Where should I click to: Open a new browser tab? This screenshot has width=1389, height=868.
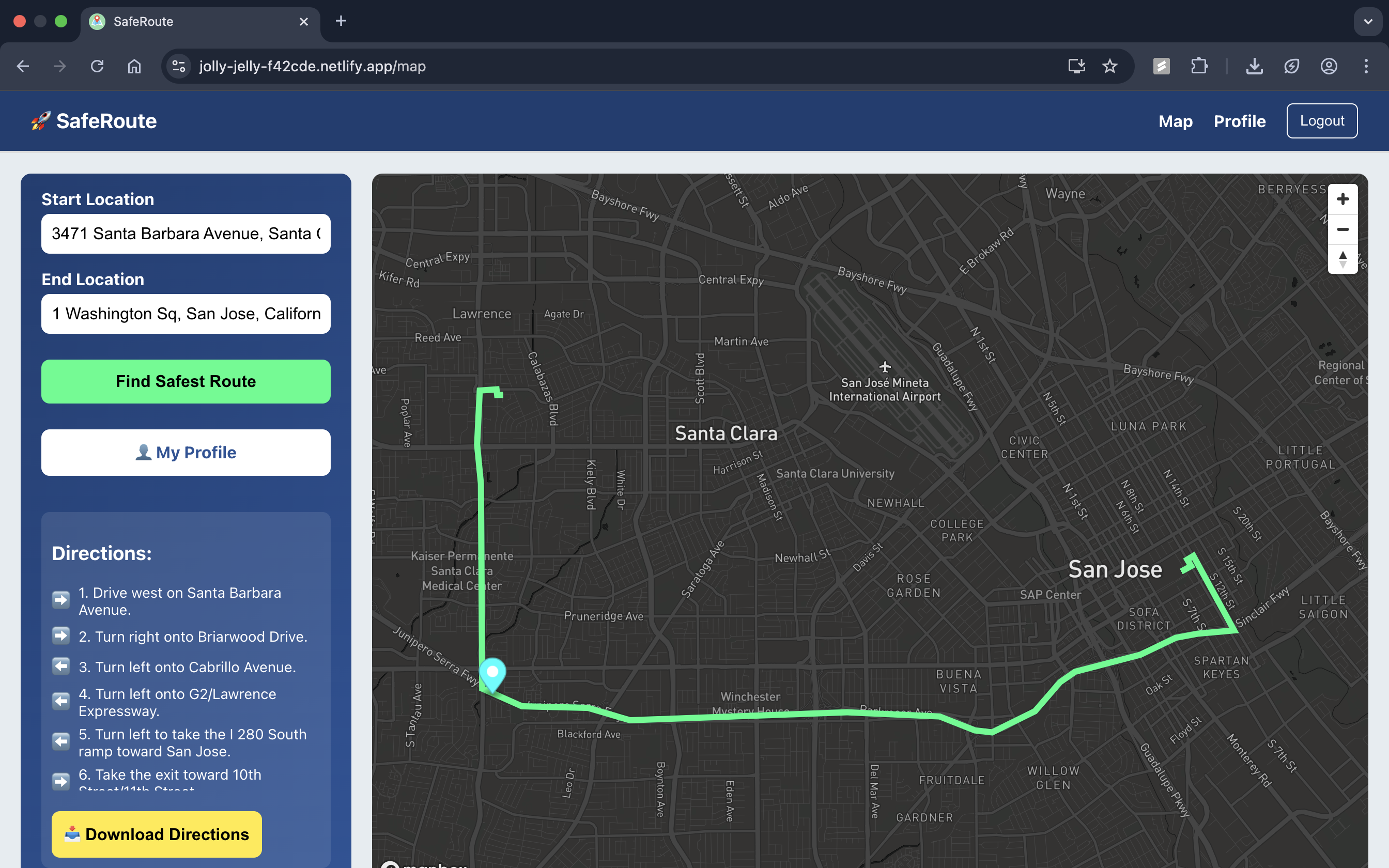341,21
